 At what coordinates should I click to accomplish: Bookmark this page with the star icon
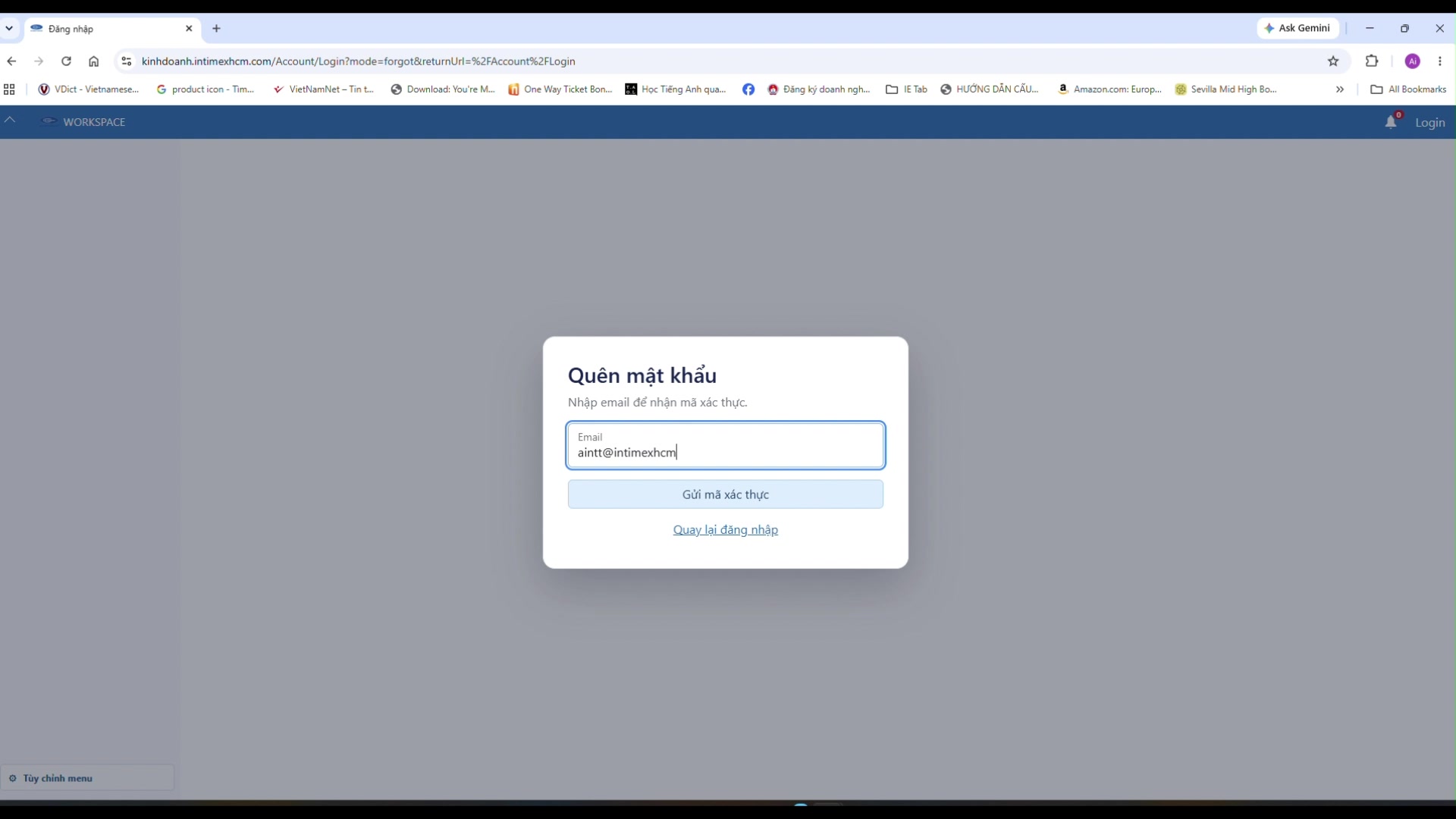click(x=1333, y=61)
